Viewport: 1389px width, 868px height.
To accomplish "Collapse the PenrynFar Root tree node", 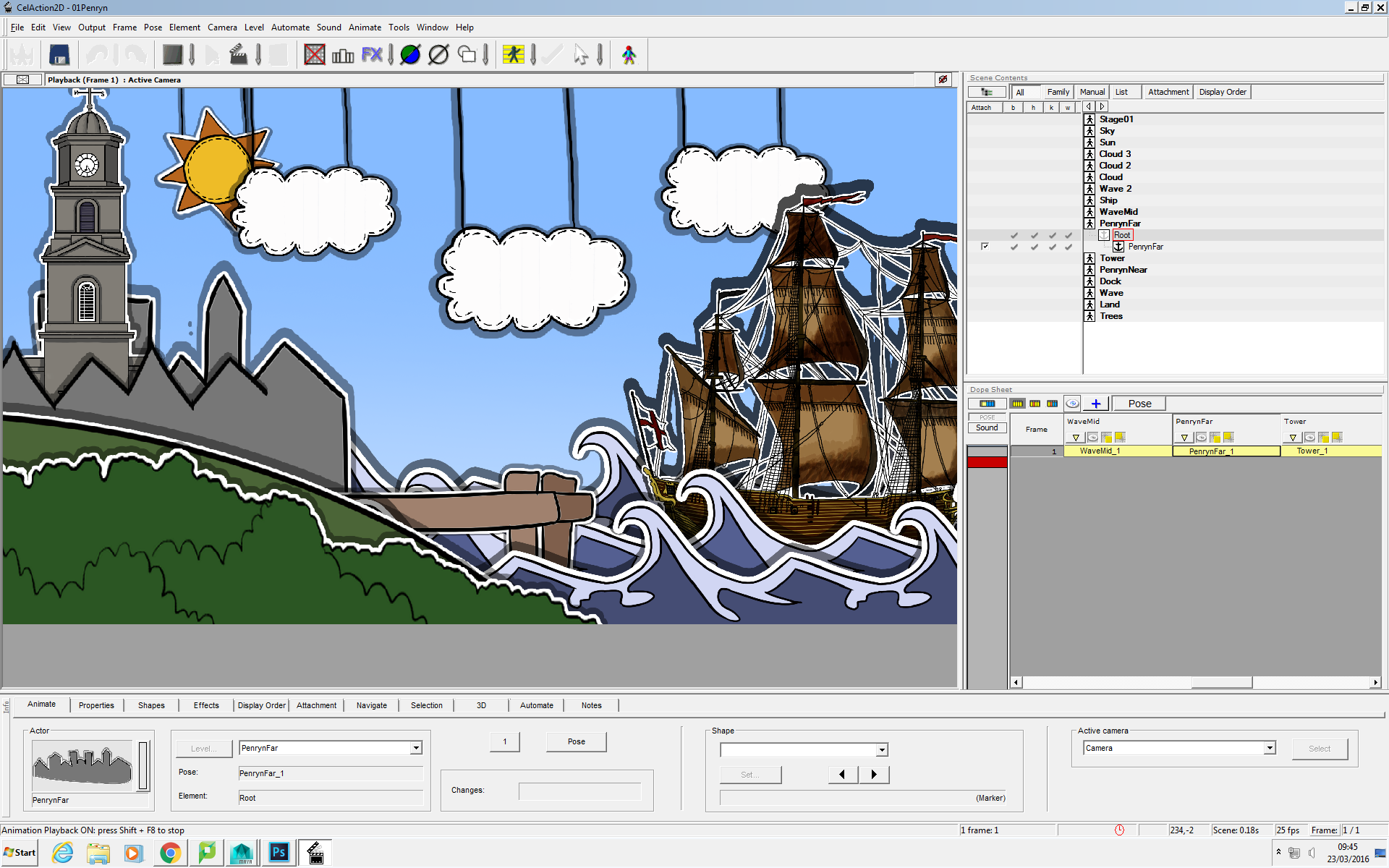I will pyautogui.click(x=1103, y=235).
